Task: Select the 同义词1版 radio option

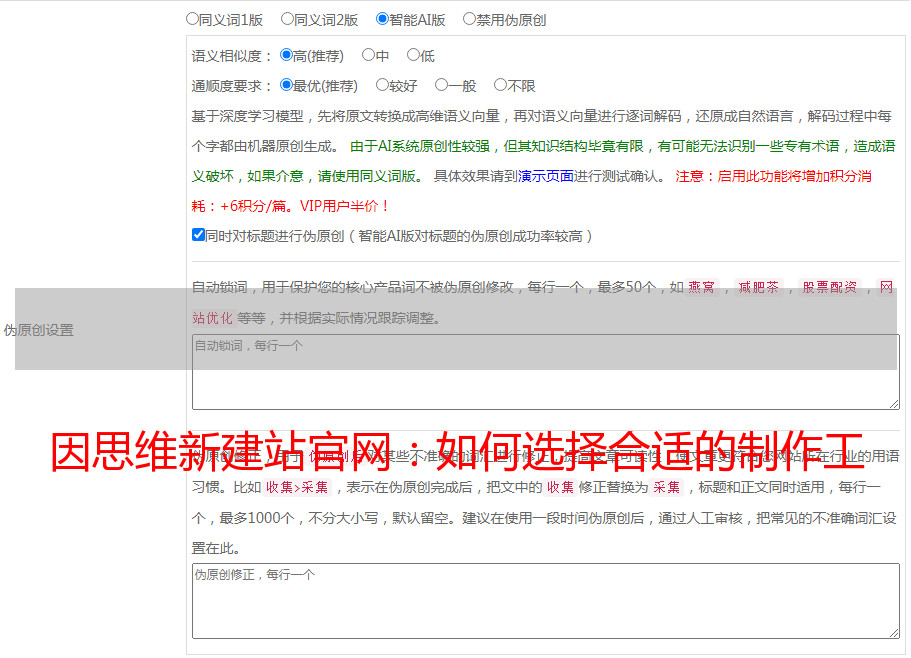Action: pyautogui.click(x=192, y=19)
